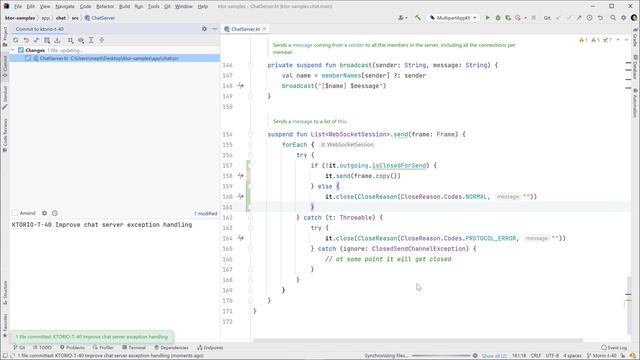The height and width of the screenshot is (360, 640).
Task: Show Git history clock icon
Action: 590,18
